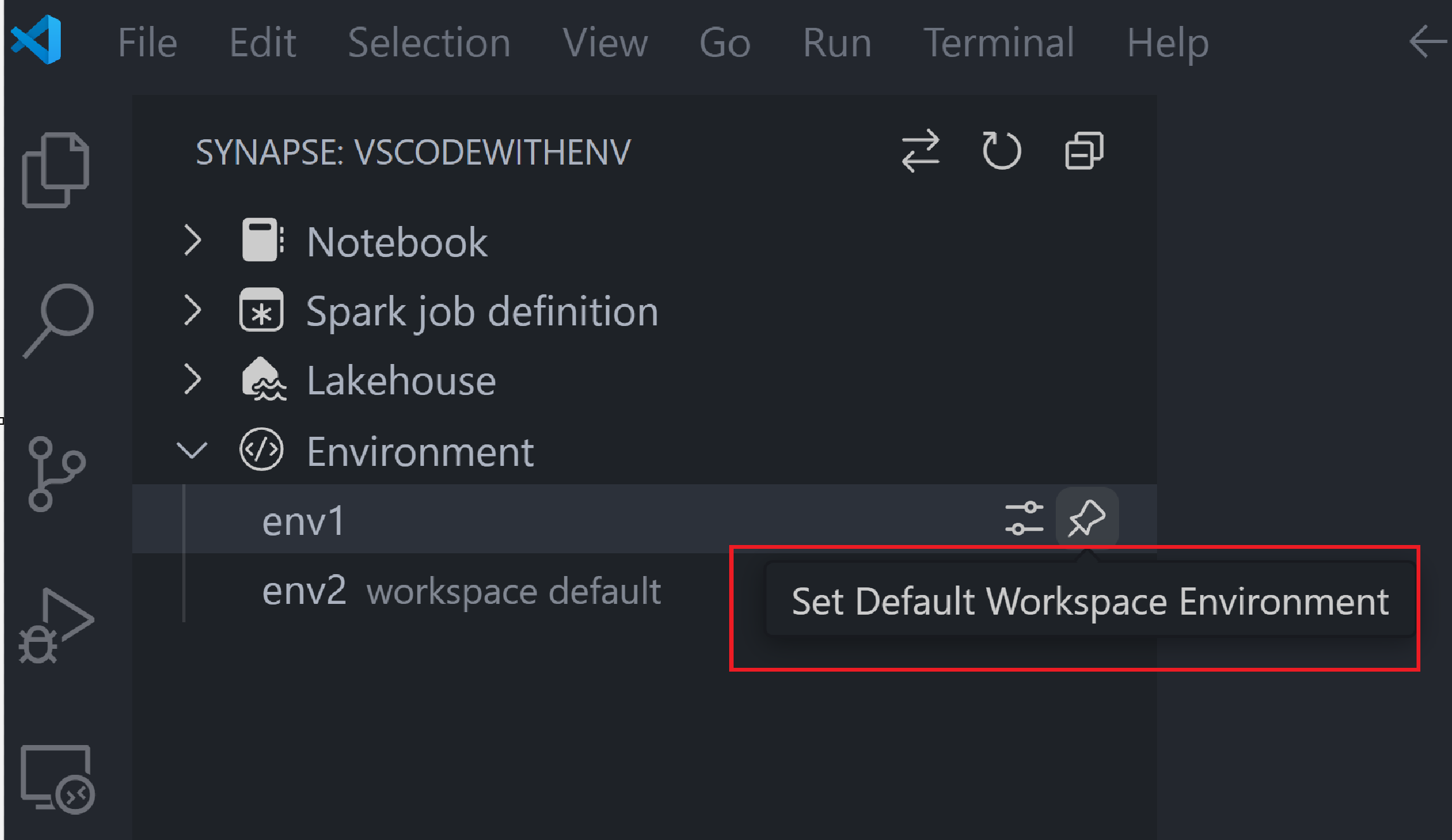Collapse the Environment tree node

coord(192,450)
